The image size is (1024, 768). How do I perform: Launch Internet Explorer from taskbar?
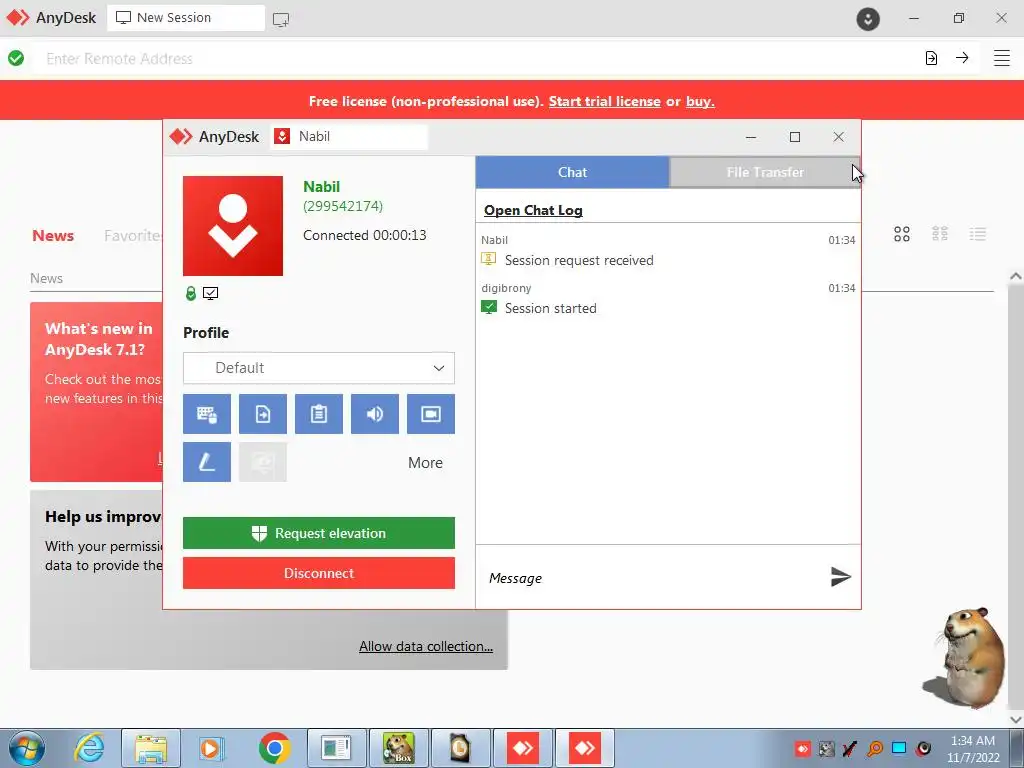(x=89, y=748)
